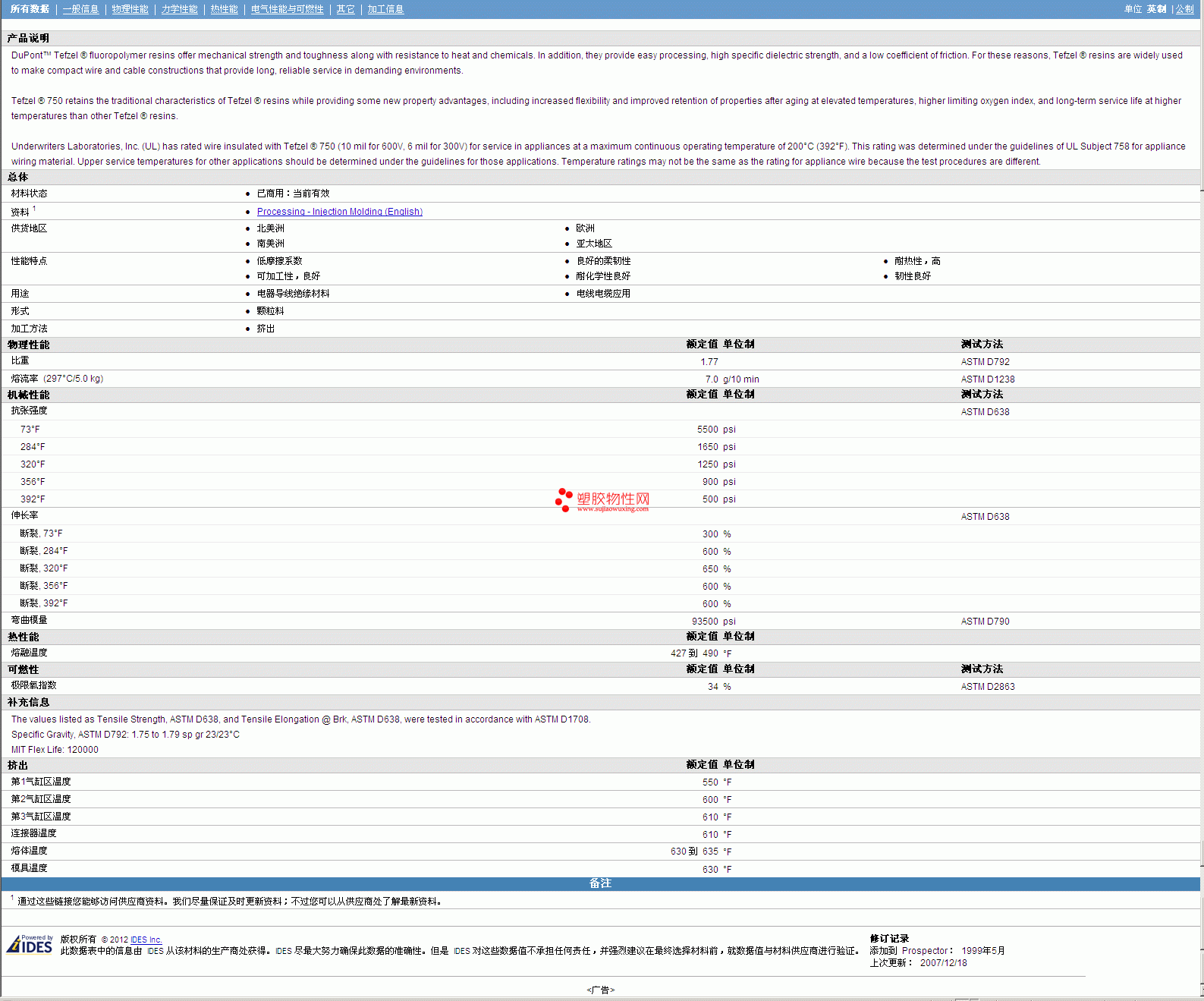
Task: Open the 电气性能与可燃性 tab
Action: tap(287, 9)
